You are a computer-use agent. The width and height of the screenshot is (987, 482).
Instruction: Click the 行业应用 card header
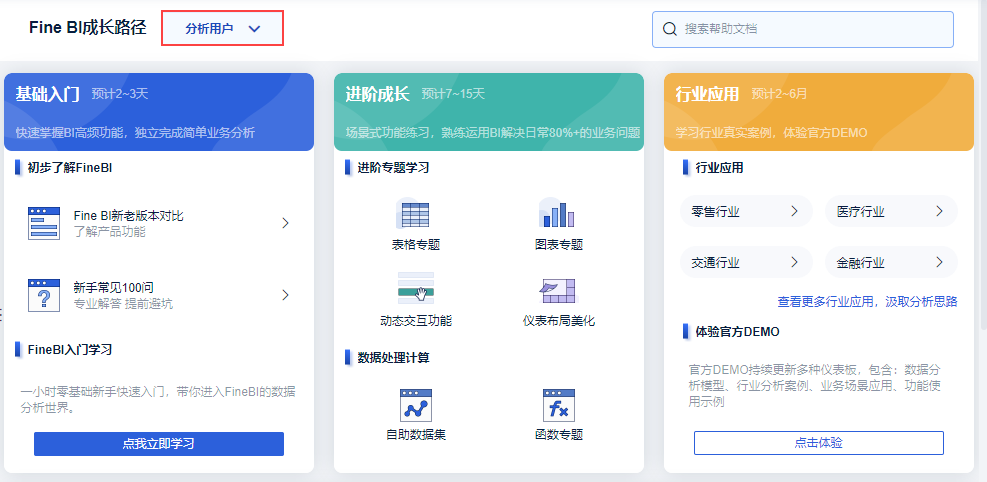(x=819, y=112)
